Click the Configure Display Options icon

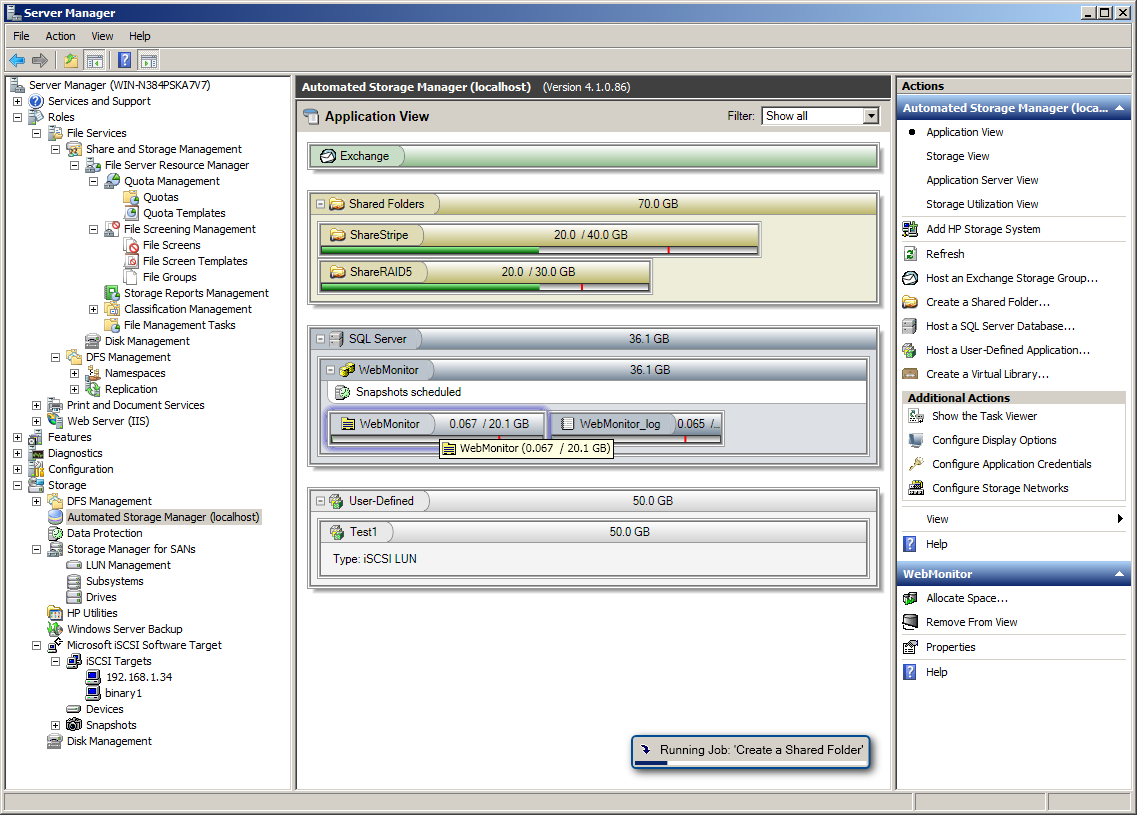click(917, 440)
